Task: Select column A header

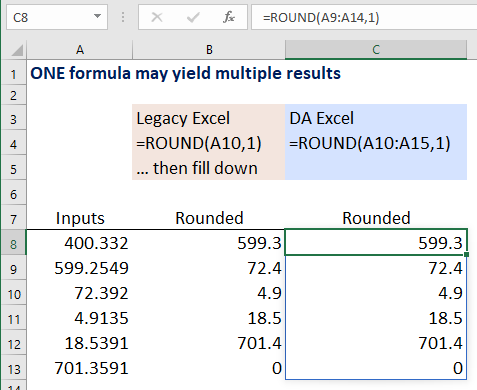Action: (x=80, y=50)
